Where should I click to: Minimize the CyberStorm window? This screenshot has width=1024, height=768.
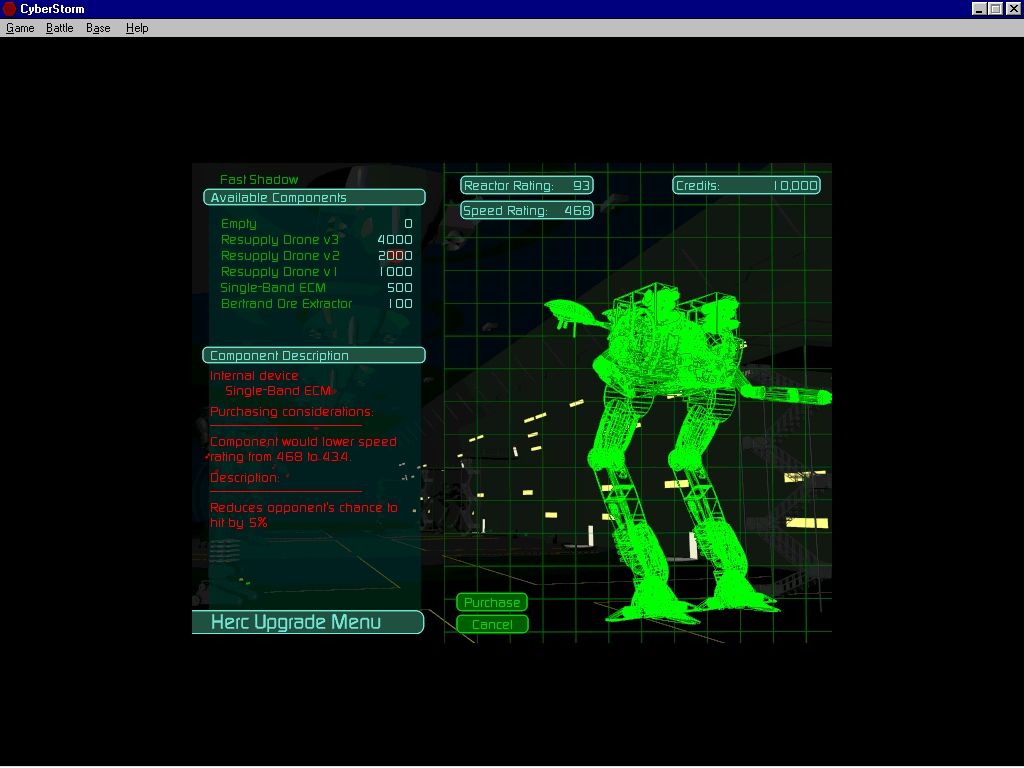(978, 9)
